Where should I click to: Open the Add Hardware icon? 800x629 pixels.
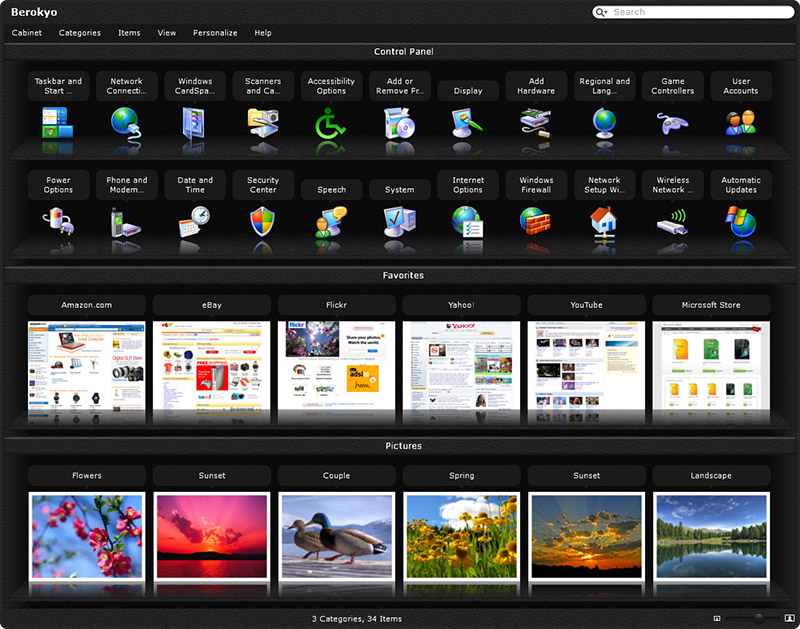pyautogui.click(x=535, y=123)
